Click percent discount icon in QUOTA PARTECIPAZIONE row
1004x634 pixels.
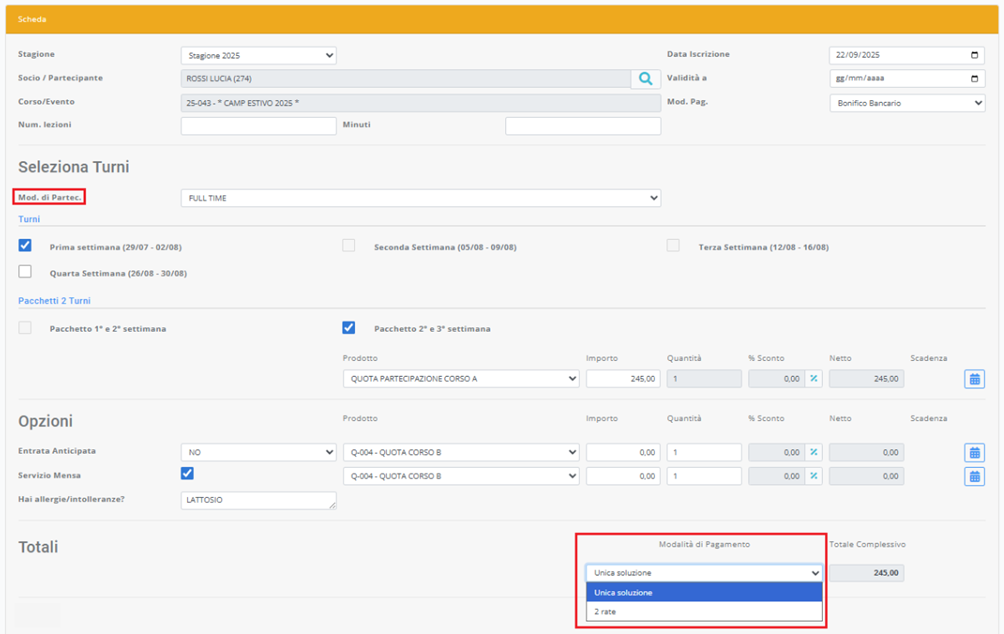(x=814, y=379)
